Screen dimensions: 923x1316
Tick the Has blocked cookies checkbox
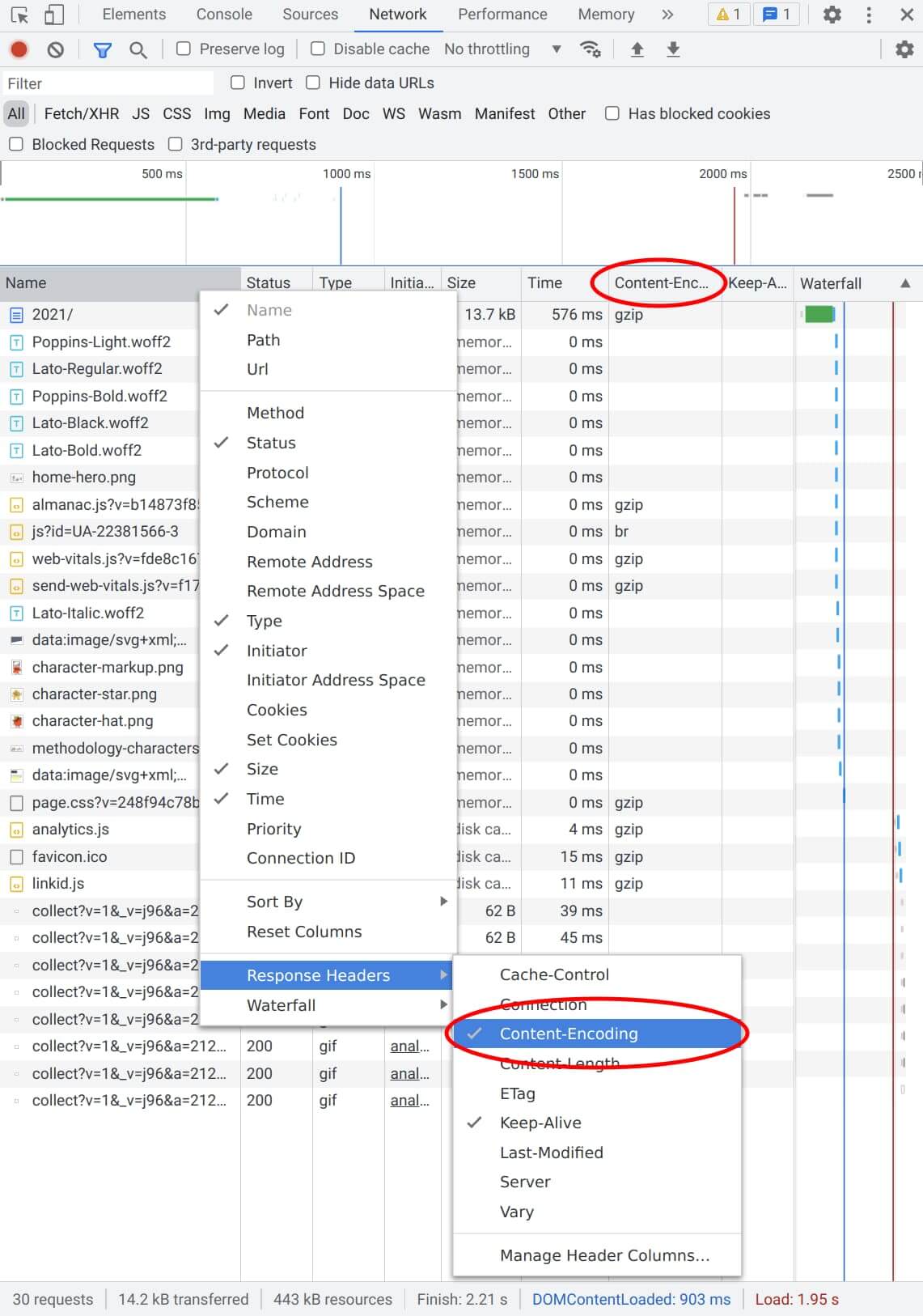(612, 114)
